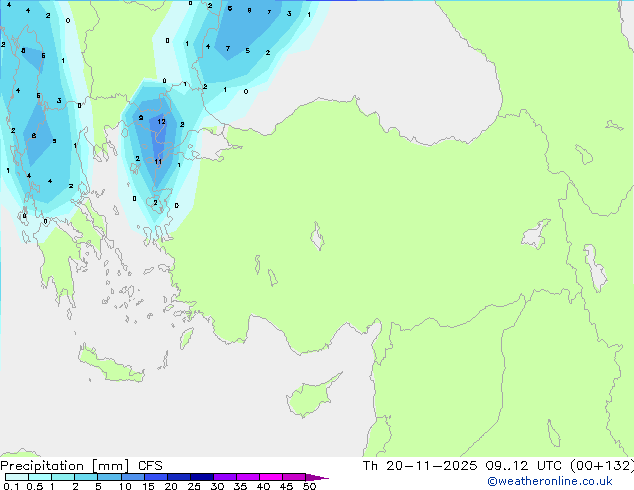Image resolution: width=634 pixels, height=490 pixels.
Task: Select the dark navy swatch between 25 and 30
Action: click(202, 477)
